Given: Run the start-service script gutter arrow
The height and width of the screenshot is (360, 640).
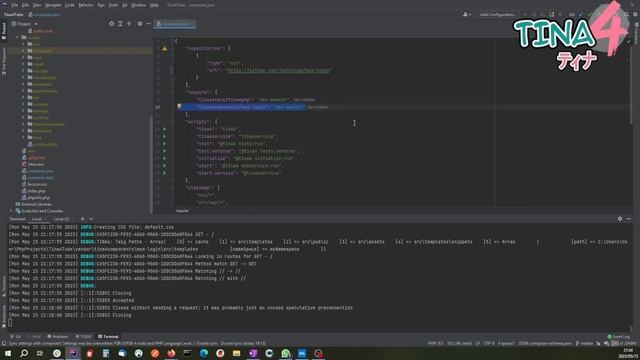Looking at the screenshot, I should tap(165, 173).
